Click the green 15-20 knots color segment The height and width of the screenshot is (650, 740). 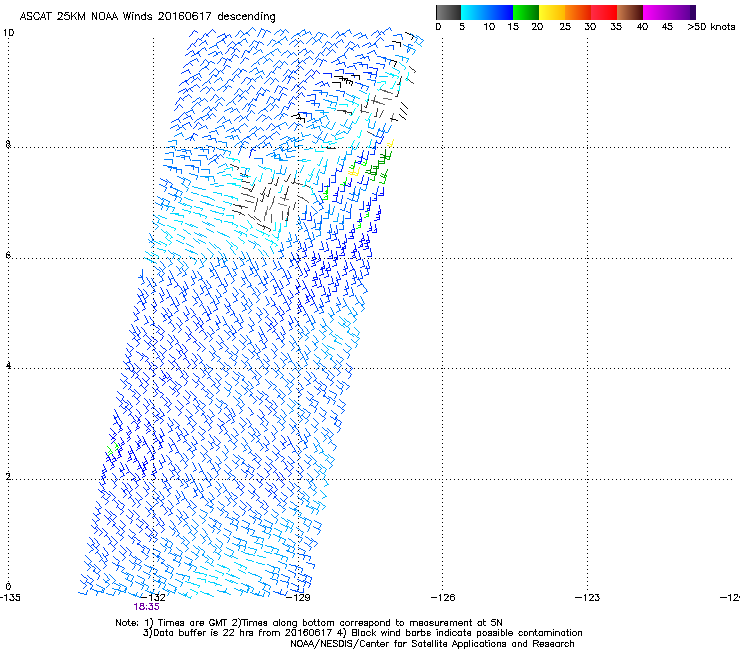coord(526,12)
